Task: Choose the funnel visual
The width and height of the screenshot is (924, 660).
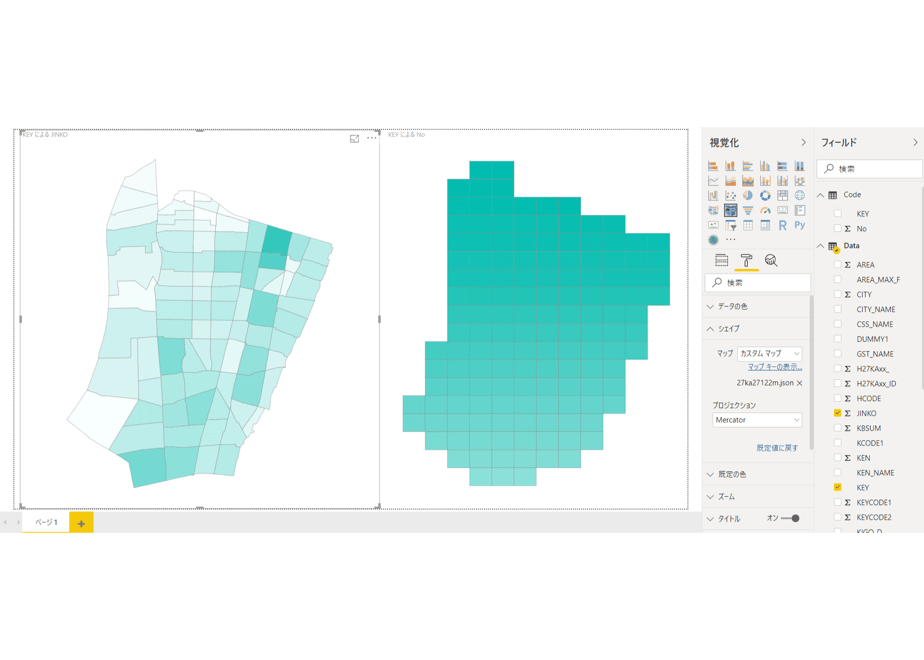Action: [748, 210]
